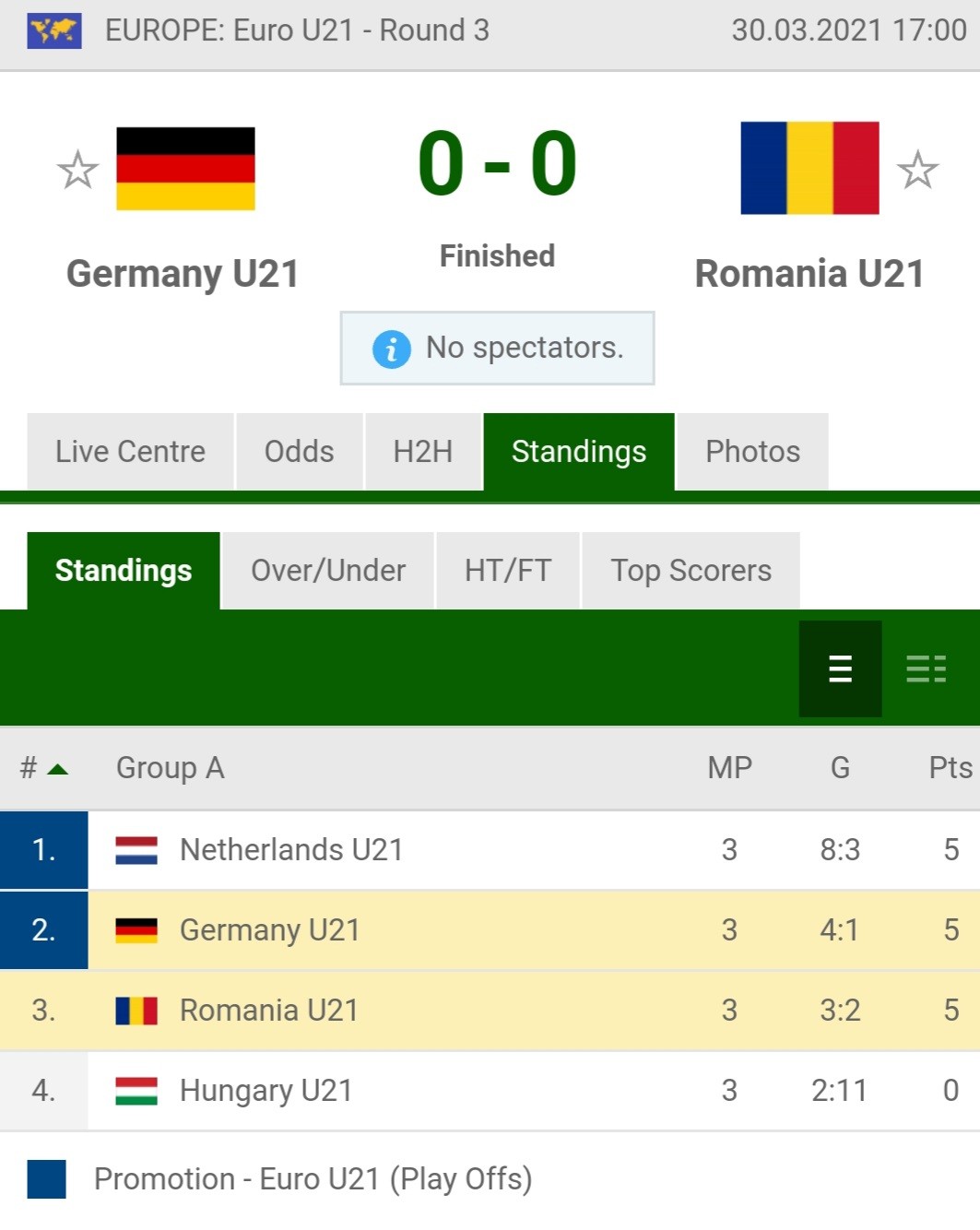Open the Live Centre tab
This screenshot has width=980, height=1230.
coord(130,452)
